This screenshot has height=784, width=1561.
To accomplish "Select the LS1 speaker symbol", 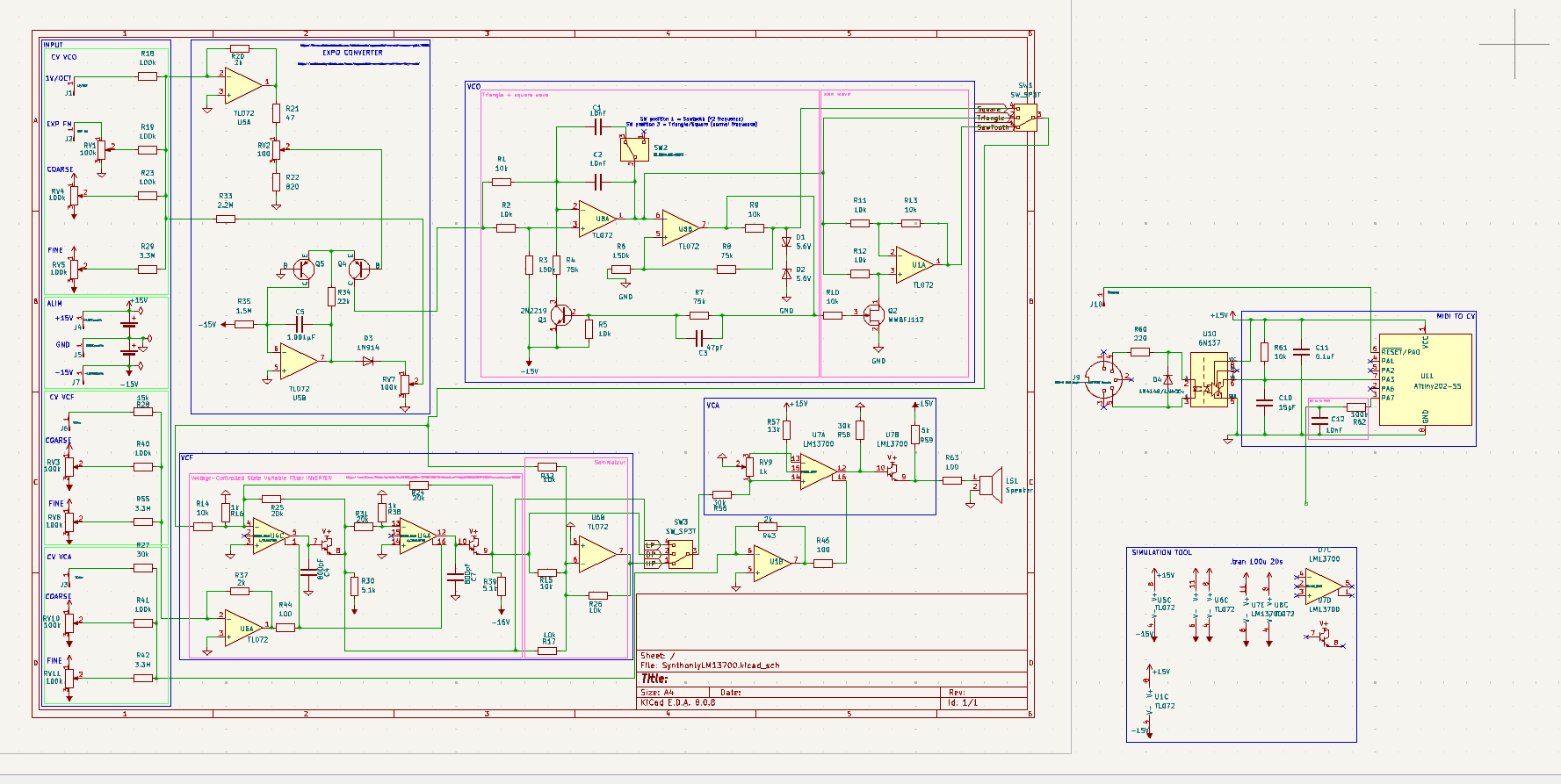I will click(991, 485).
